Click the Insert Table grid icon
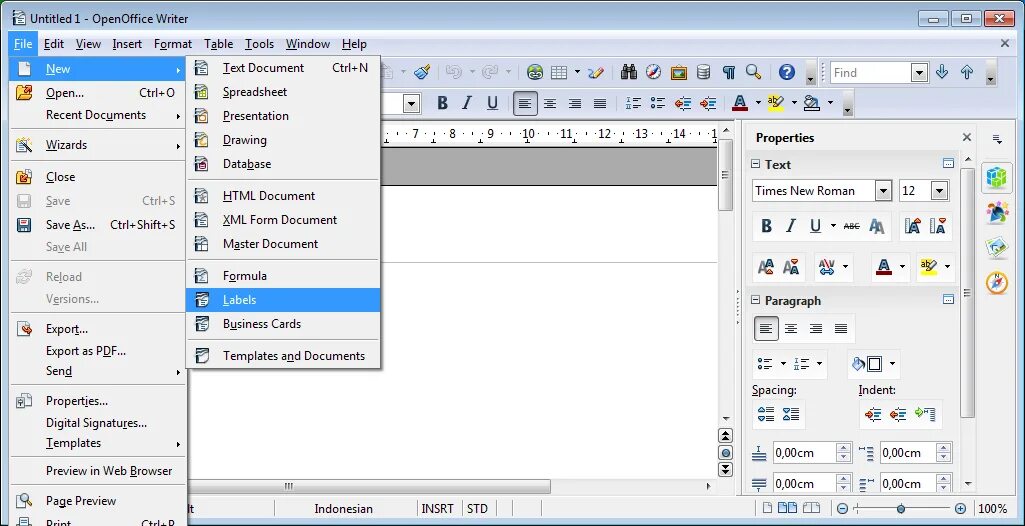Image resolution: width=1025 pixels, height=526 pixels. 559,72
